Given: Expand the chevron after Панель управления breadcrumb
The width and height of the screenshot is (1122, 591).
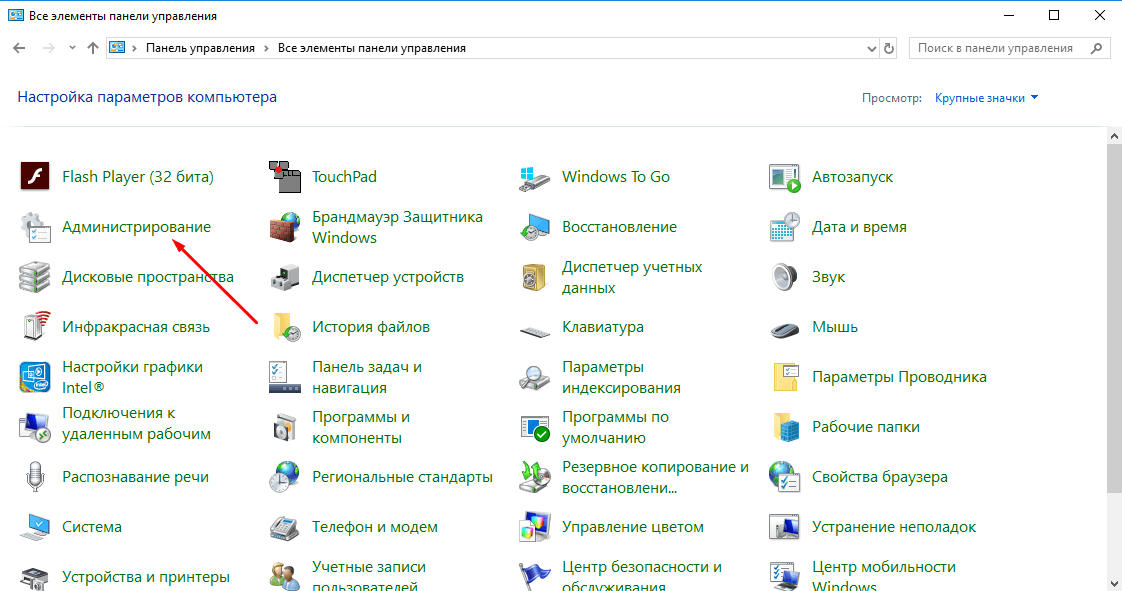Looking at the screenshot, I should [266, 48].
